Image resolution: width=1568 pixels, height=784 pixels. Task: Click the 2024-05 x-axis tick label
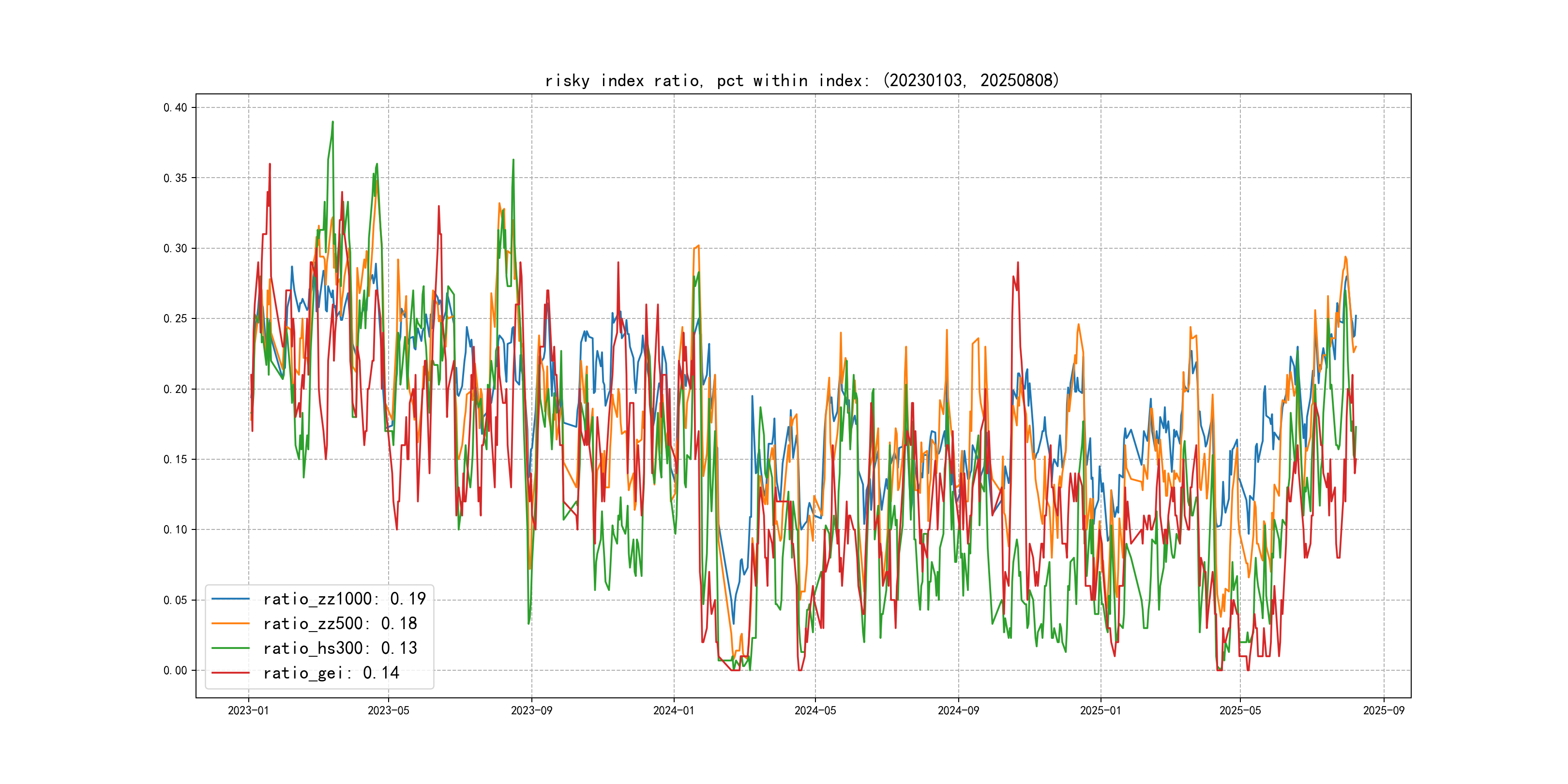pos(815,710)
